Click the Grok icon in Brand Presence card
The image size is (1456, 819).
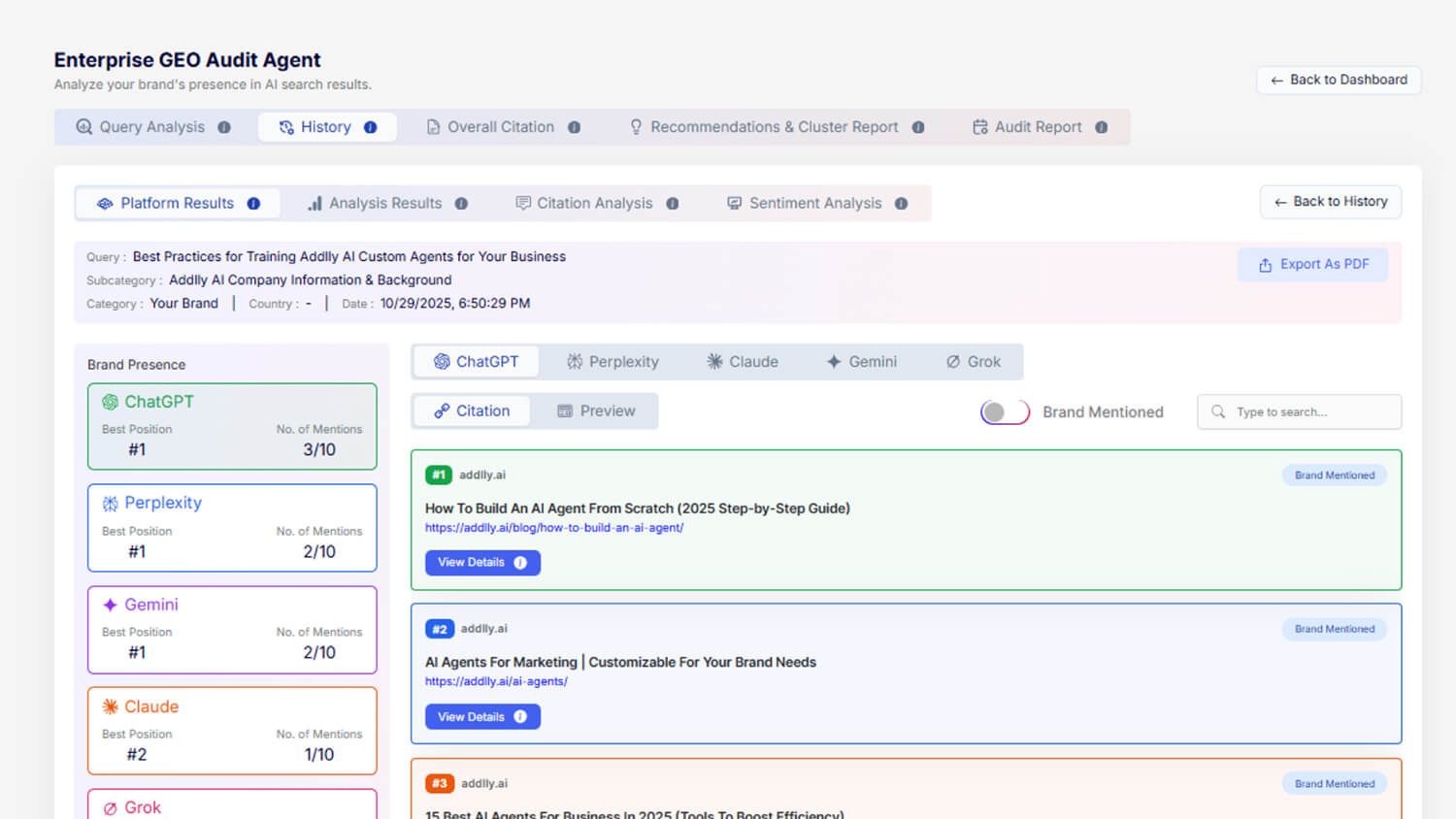pyautogui.click(x=111, y=807)
